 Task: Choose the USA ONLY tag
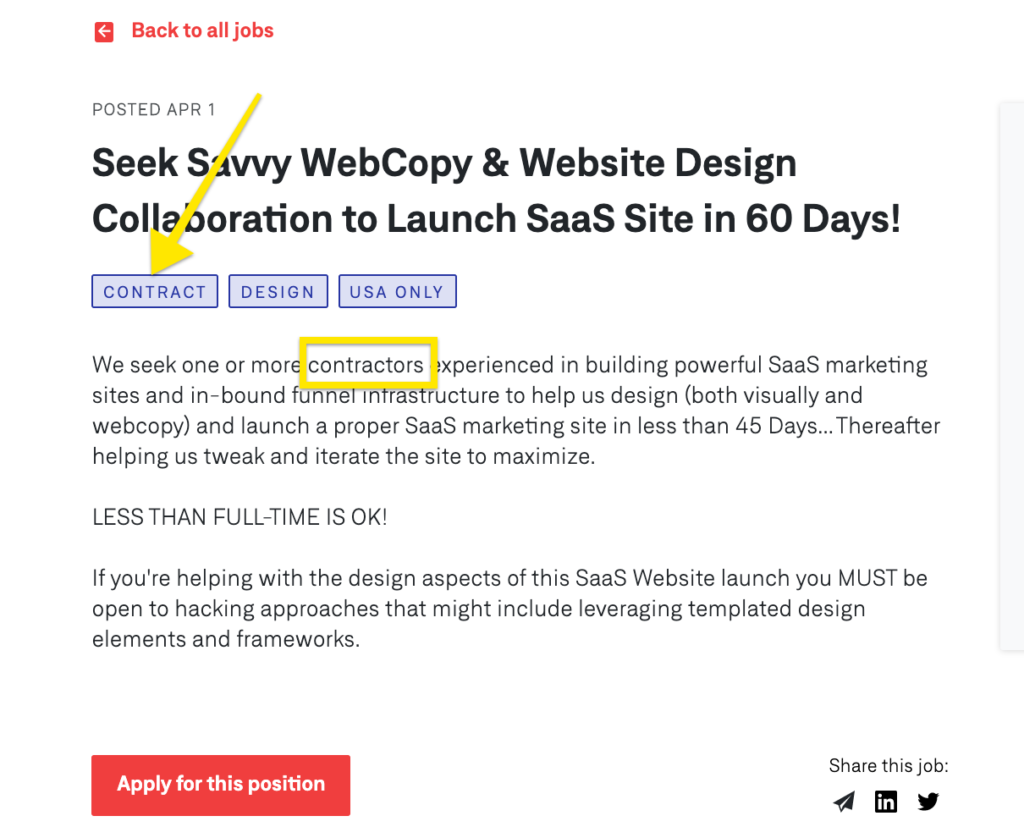[x=397, y=292]
